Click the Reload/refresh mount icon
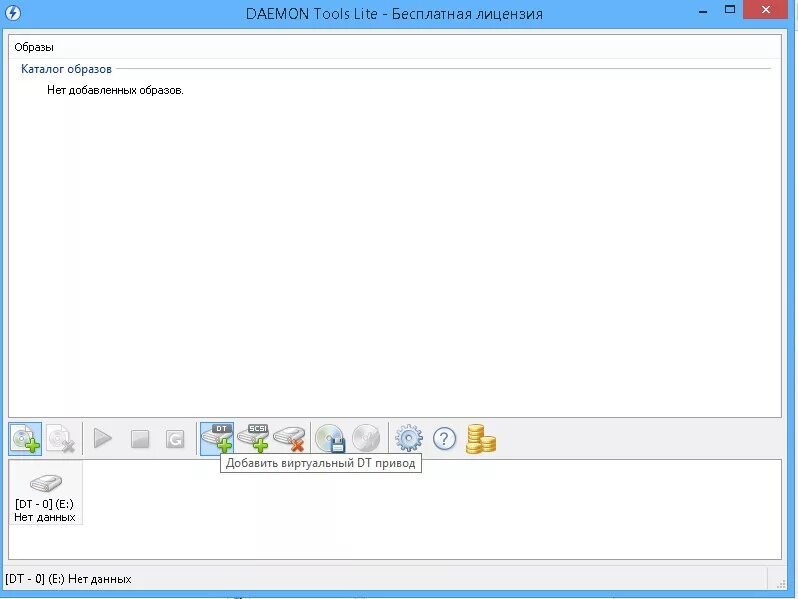798x599 pixels. [175, 439]
